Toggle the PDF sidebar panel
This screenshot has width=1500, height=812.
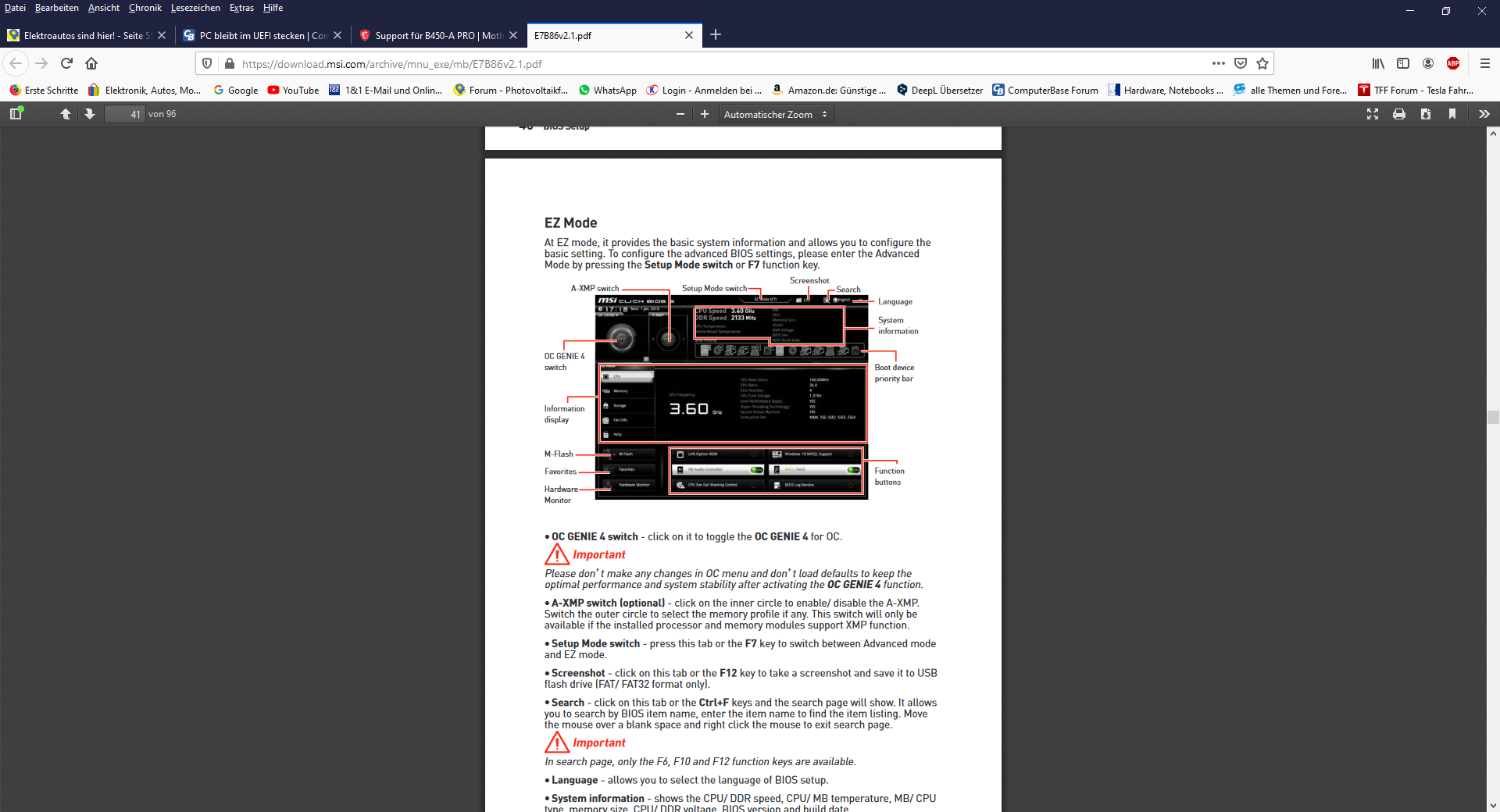[x=16, y=114]
